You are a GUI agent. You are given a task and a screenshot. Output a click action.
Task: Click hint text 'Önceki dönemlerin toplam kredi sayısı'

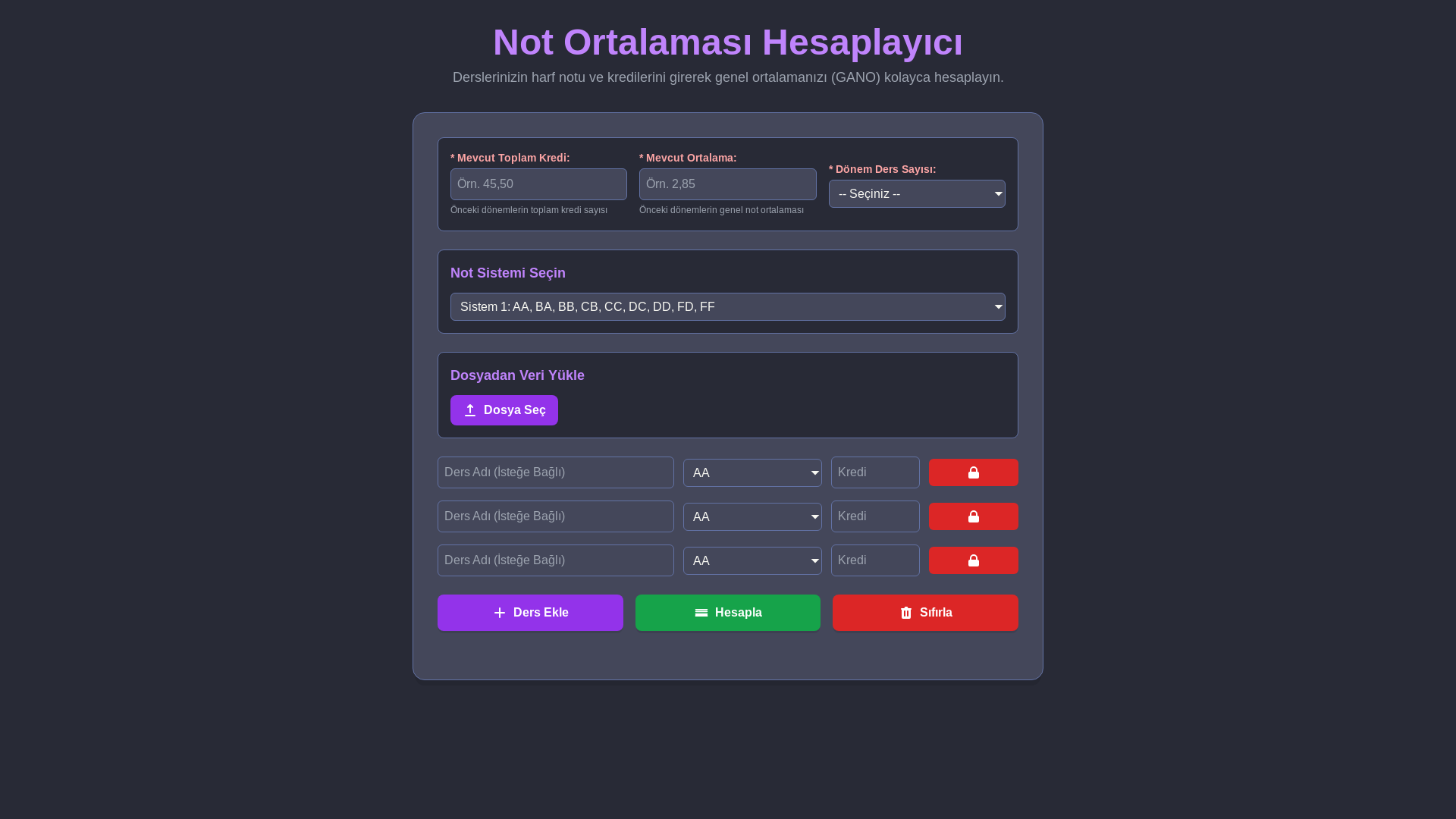coord(529,210)
